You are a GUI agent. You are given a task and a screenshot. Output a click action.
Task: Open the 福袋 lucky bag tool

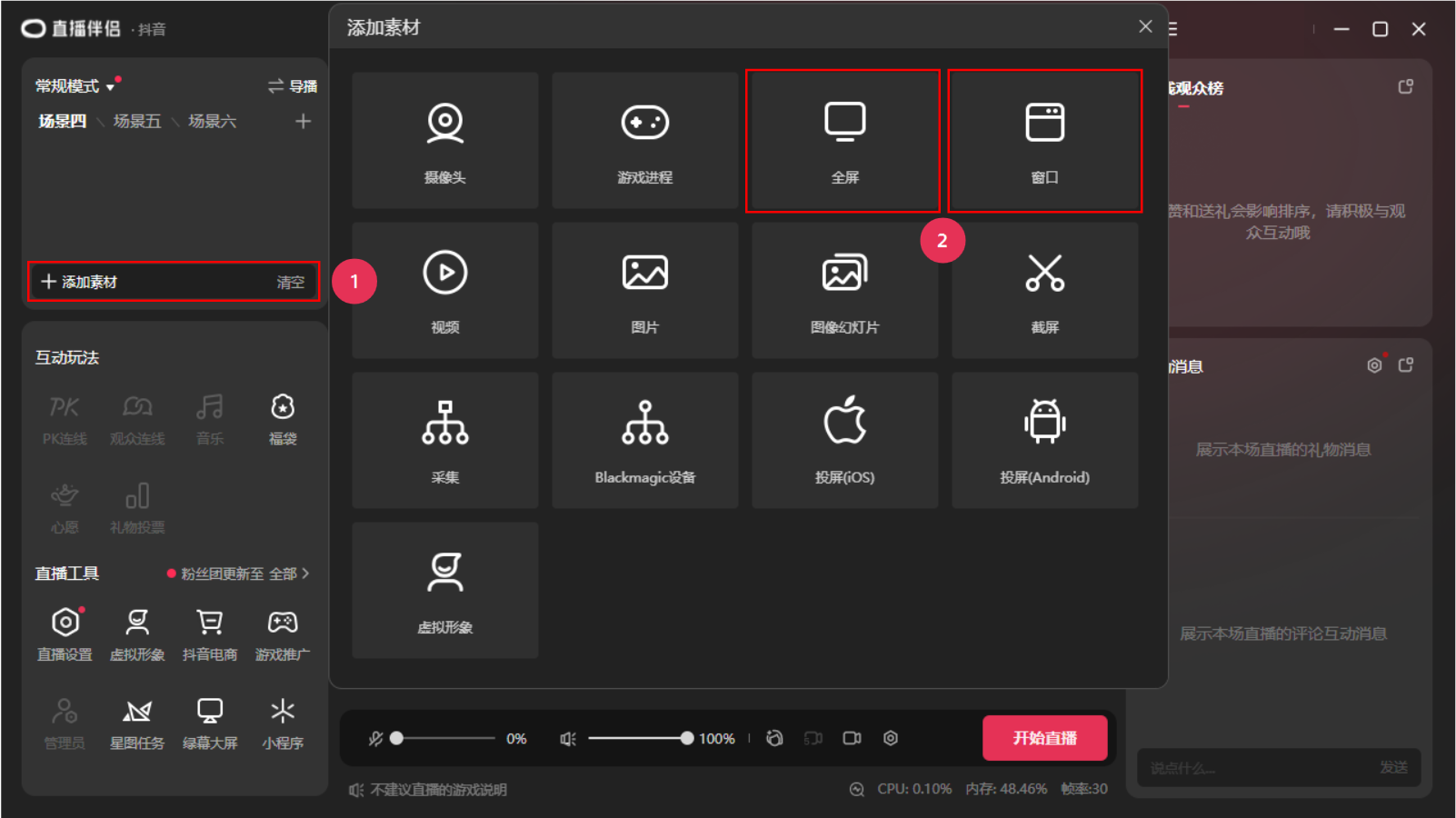click(x=283, y=420)
